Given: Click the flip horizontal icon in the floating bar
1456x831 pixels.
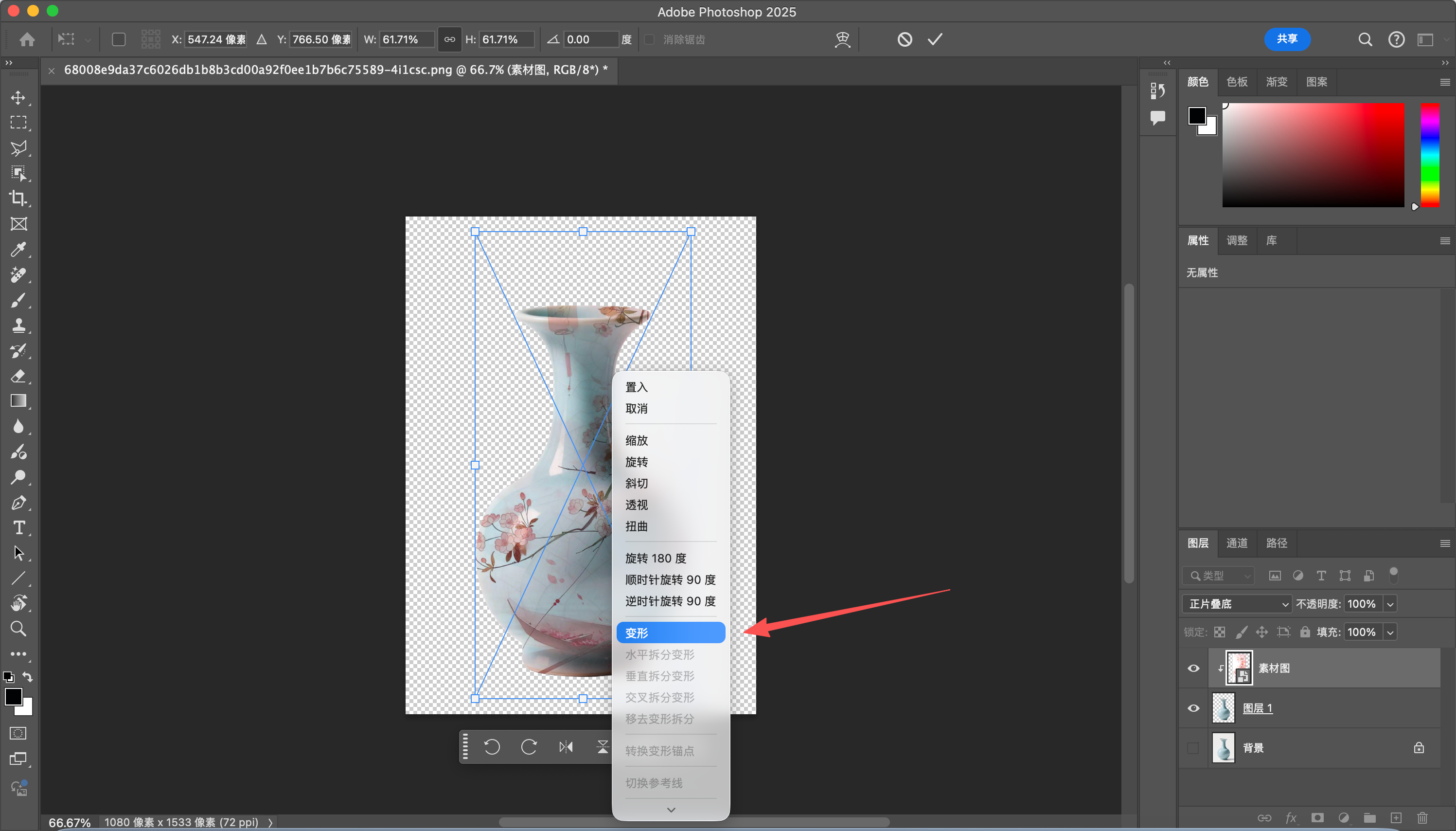Looking at the screenshot, I should coord(566,746).
